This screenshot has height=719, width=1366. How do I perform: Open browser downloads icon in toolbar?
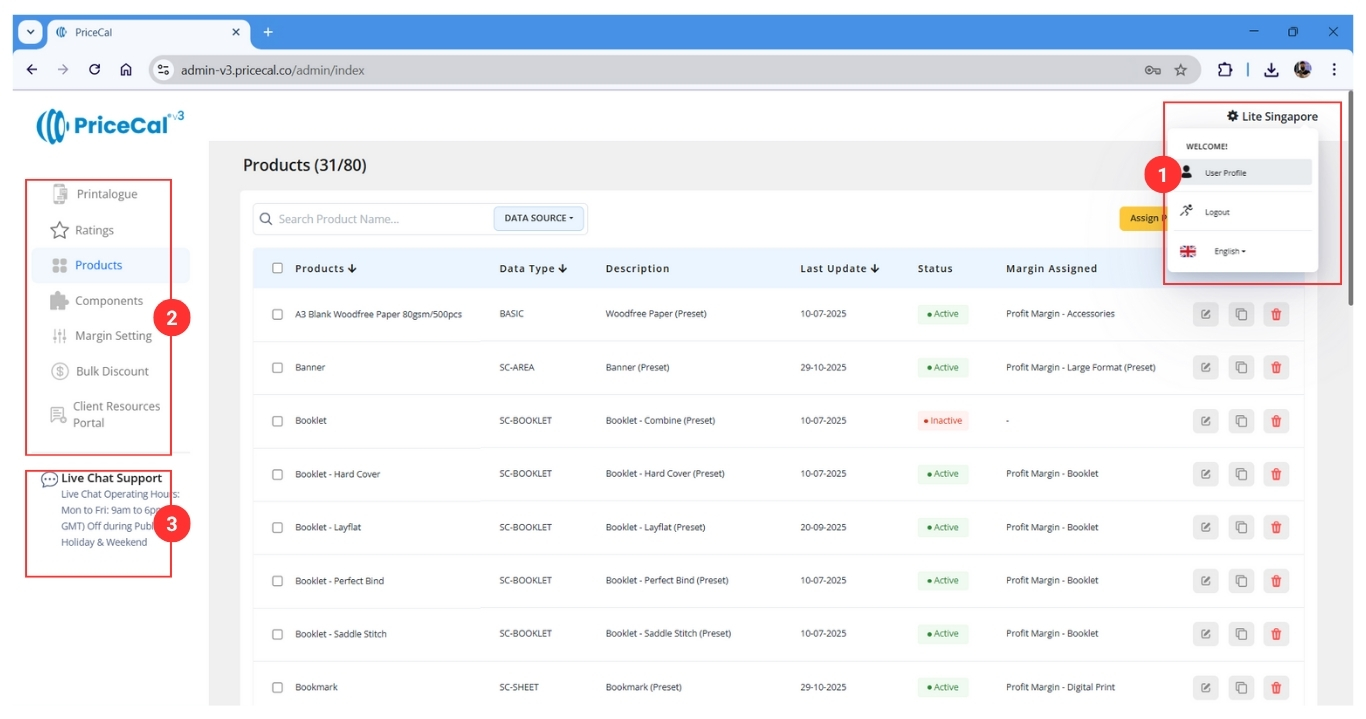pyautogui.click(x=1271, y=70)
